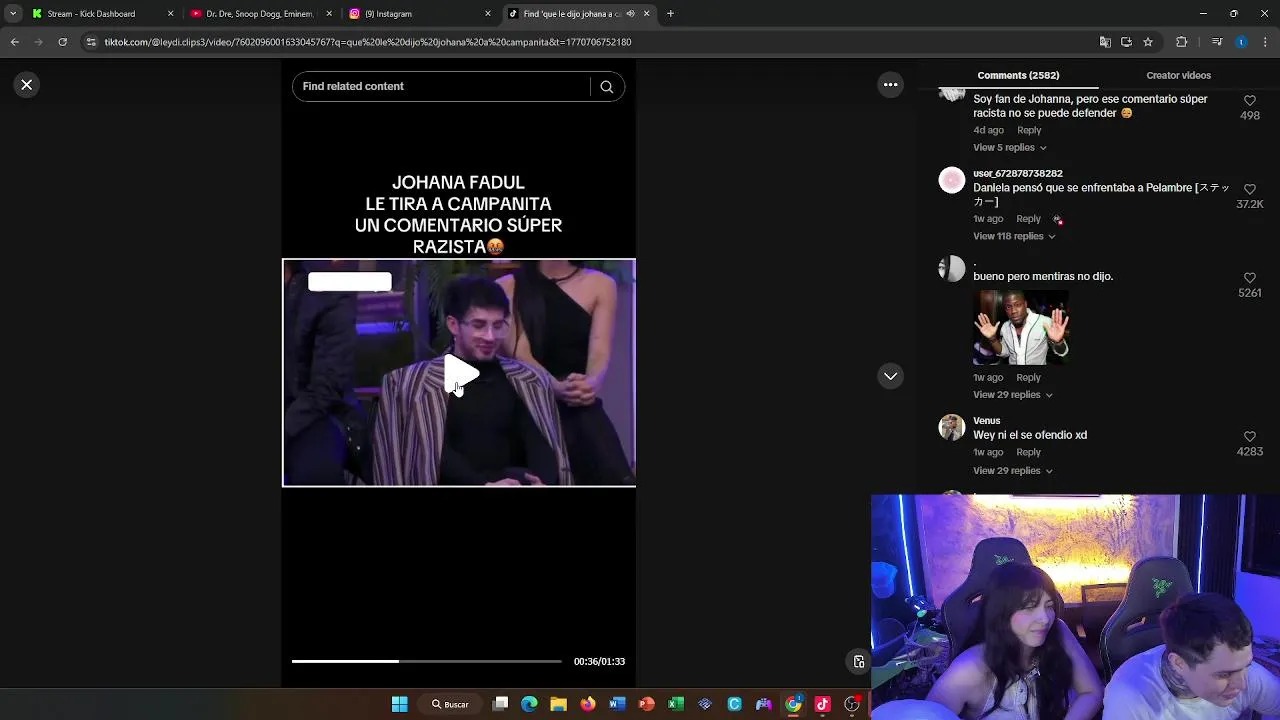Reply to the user_672878738282 comment
1280x720 pixels.
tap(1029, 219)
